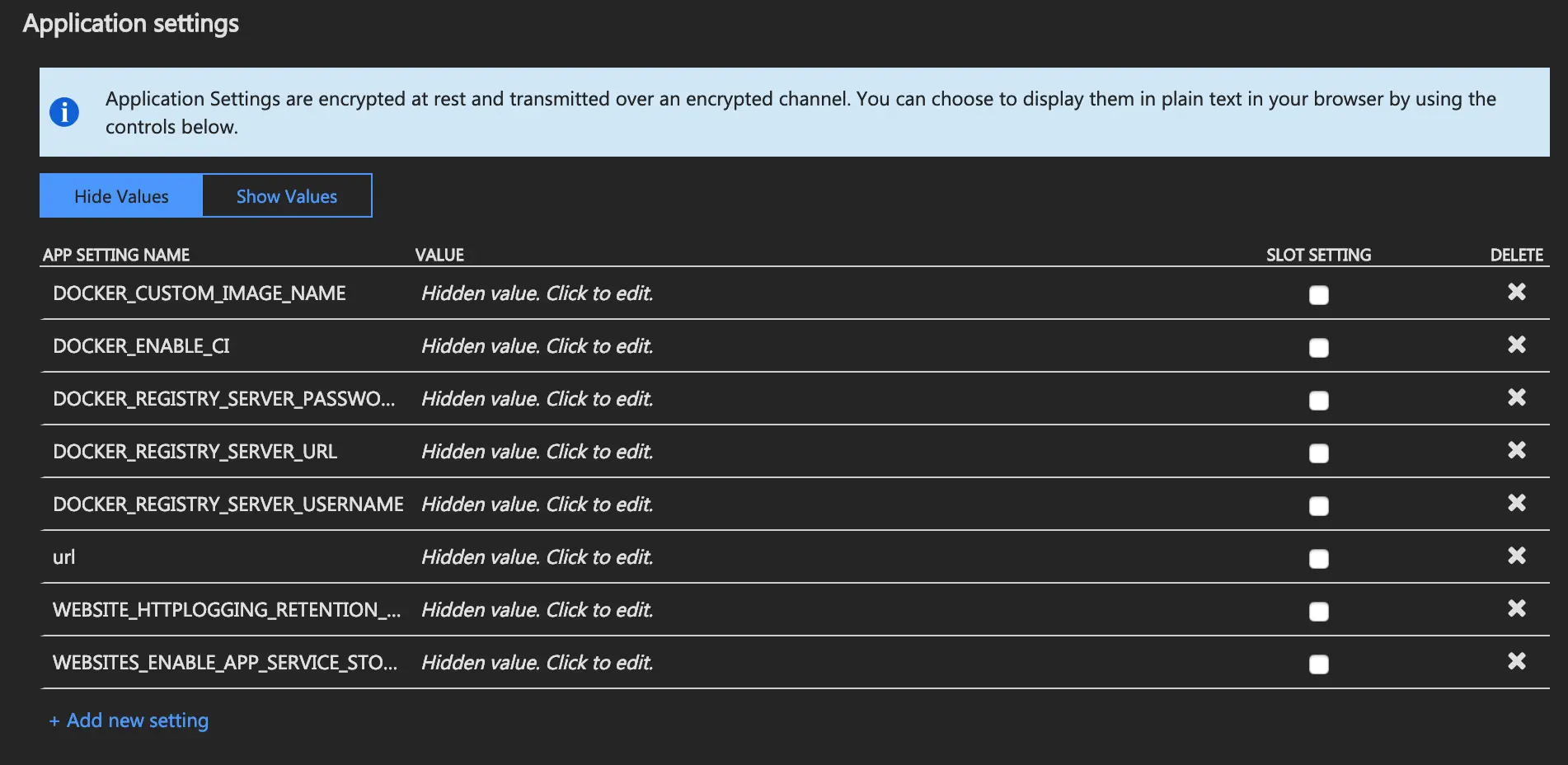
Task: Remove the url app setting
Action: (1516, 556)
